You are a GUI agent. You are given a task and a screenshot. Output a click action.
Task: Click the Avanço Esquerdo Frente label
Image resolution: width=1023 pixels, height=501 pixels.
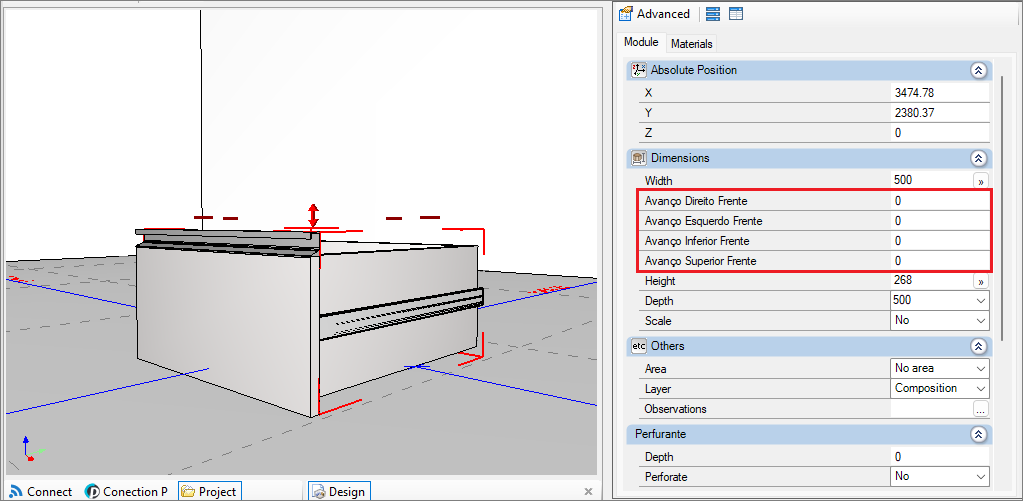tap(703, 220)
